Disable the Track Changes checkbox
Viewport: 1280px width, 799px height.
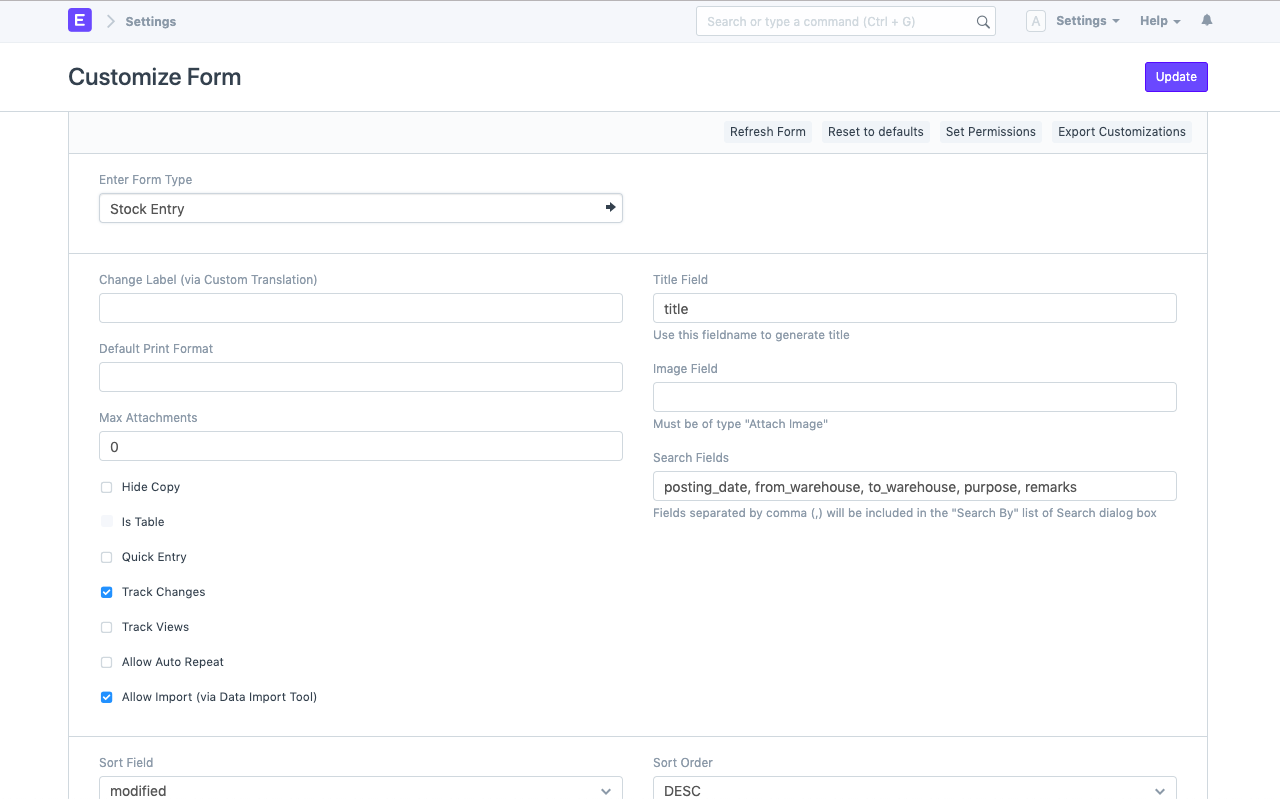pos(106,592)
